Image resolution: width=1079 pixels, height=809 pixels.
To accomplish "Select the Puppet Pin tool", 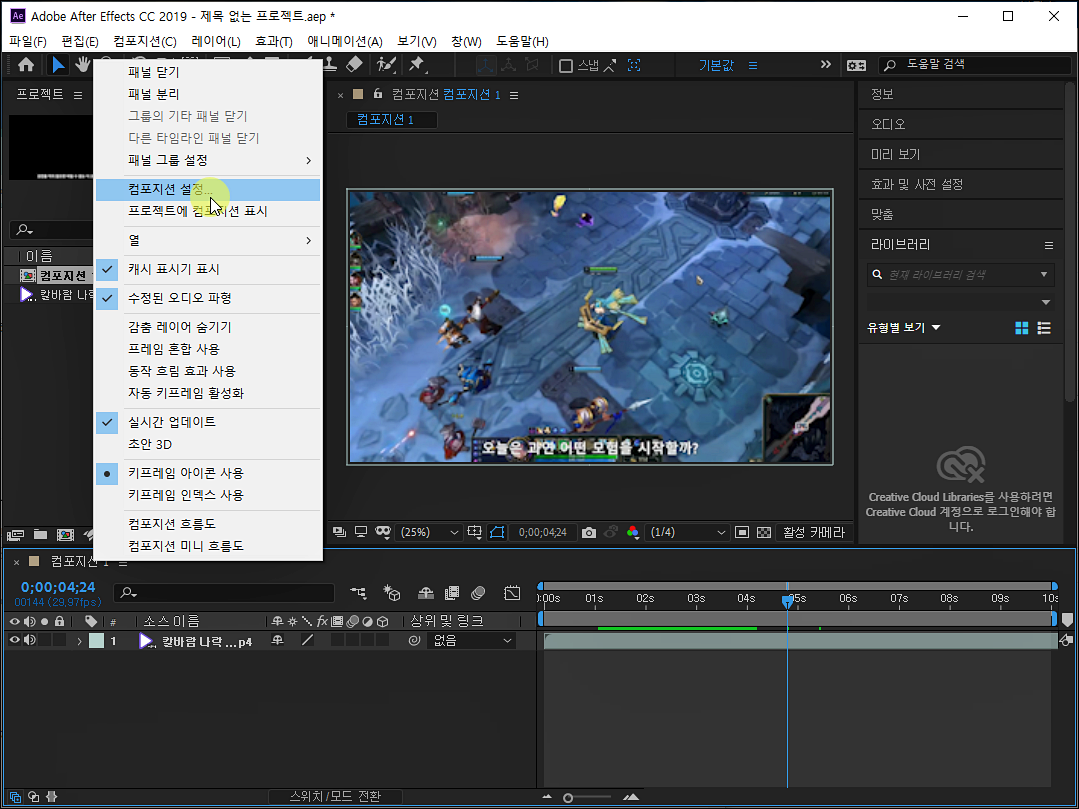I will (417, 65).
